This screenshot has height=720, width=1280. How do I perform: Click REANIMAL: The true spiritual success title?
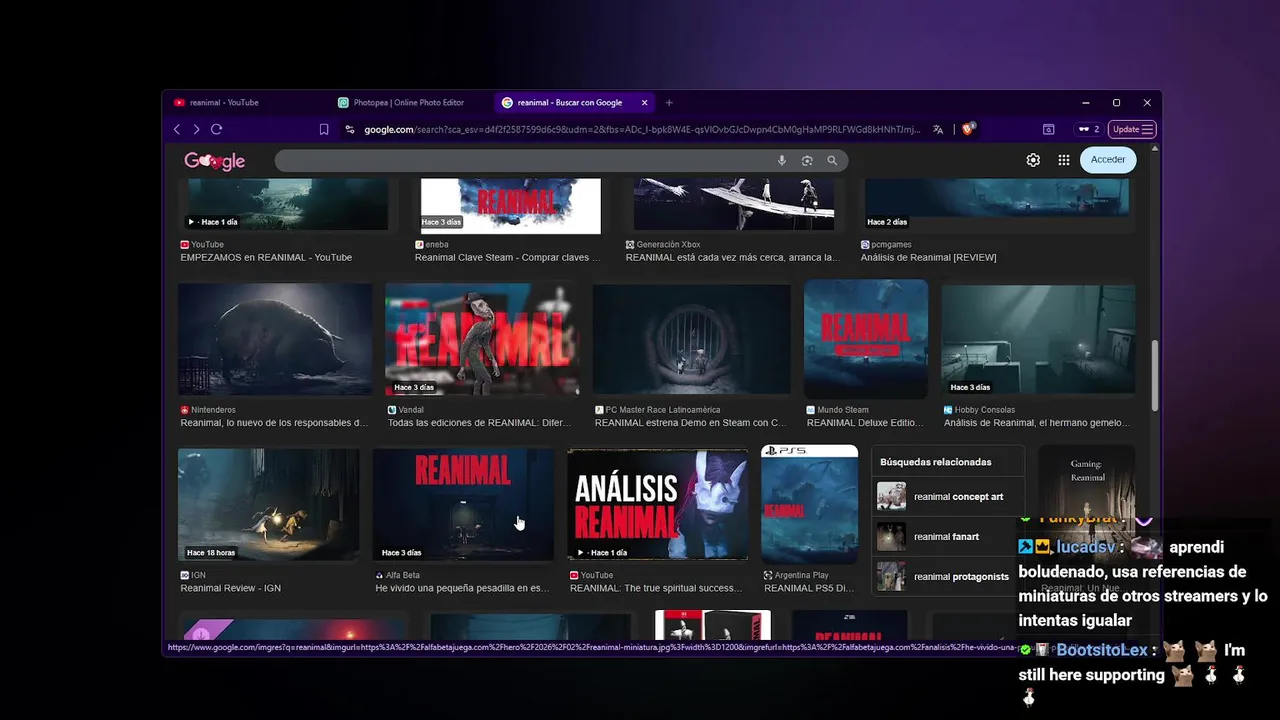pos(656,588)
